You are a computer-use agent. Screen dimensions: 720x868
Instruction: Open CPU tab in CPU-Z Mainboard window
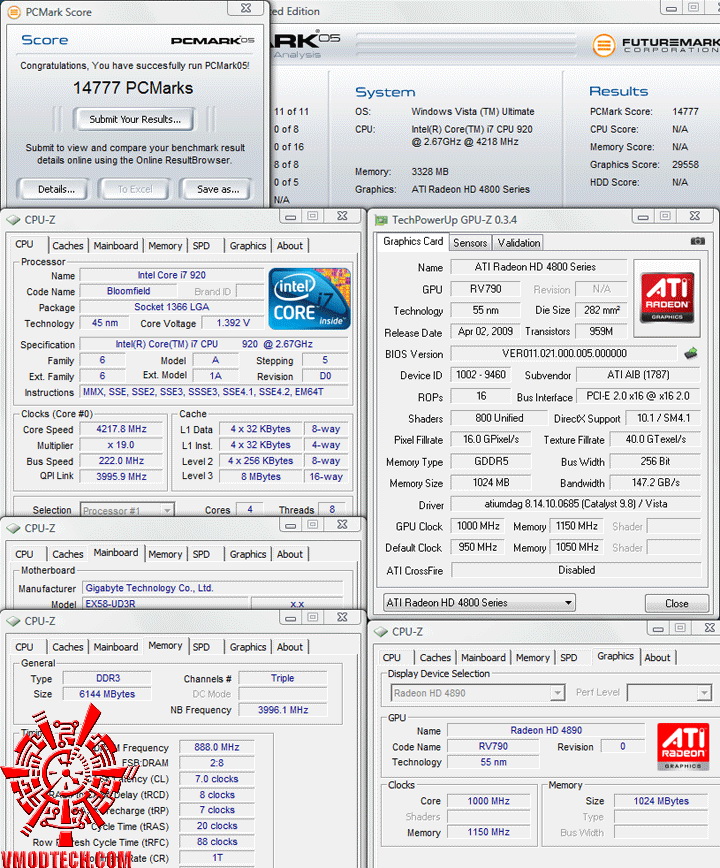[24, 554]
